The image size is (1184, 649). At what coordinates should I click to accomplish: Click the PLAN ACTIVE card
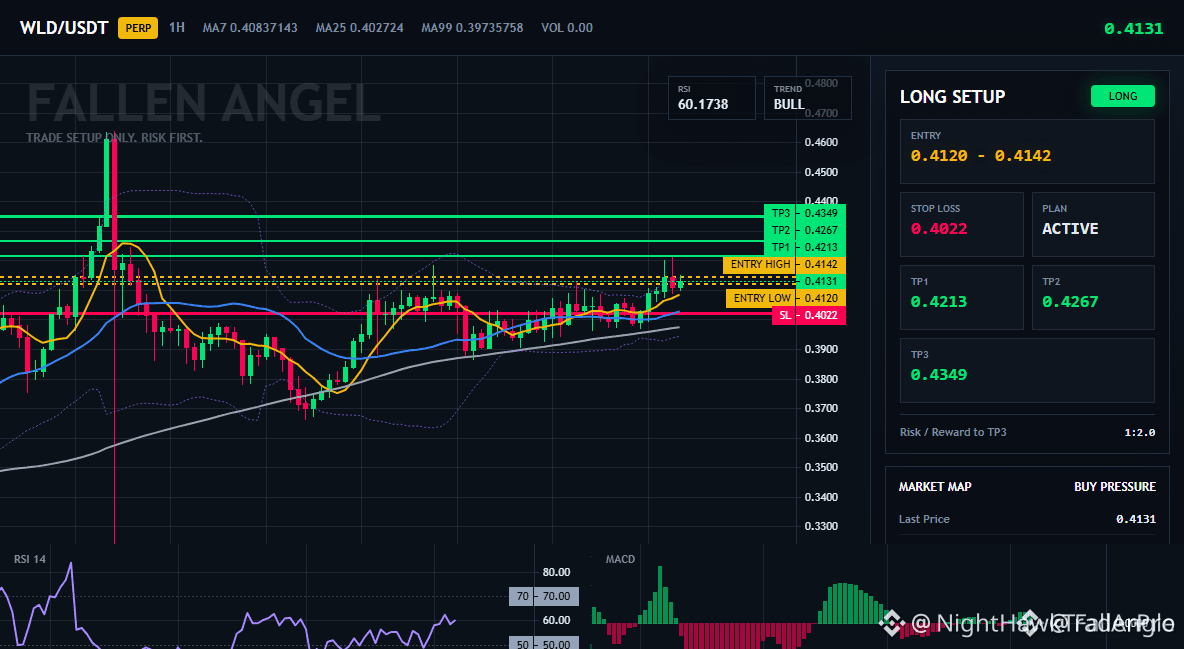(1093, 224)
